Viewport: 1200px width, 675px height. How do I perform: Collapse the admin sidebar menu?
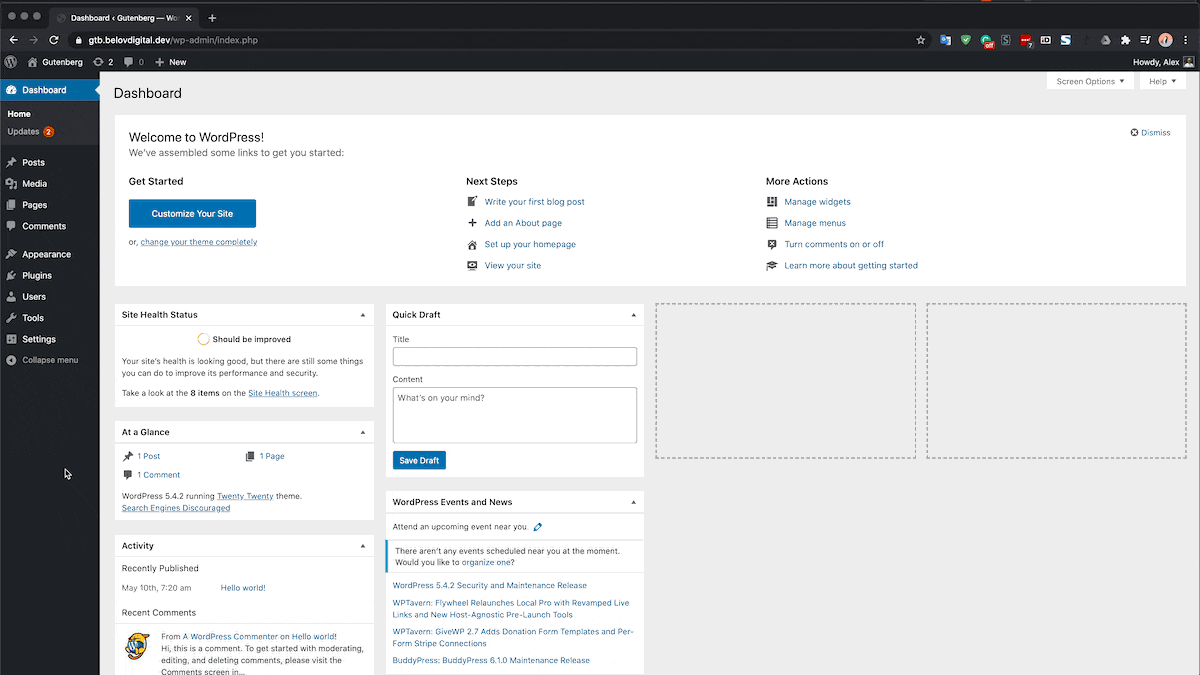(x=42, y=360)
